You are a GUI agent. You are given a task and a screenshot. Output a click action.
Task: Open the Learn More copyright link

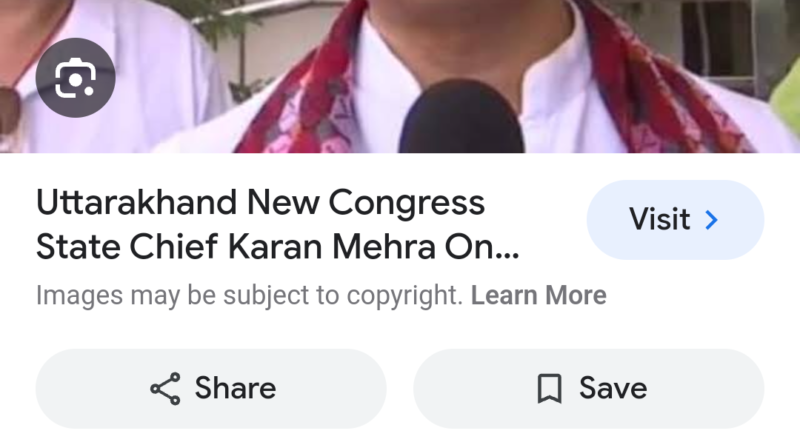pos(538,295)
